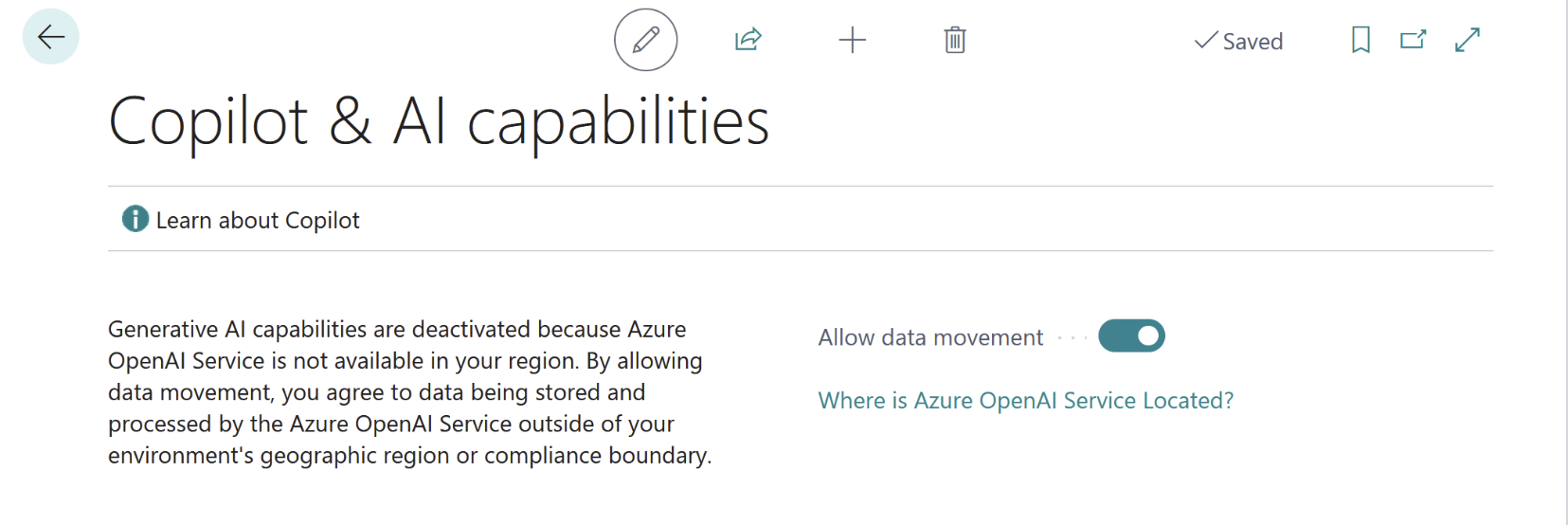Screen dimensions: 1568x525
Task: Open the Where is Azure OpenAI Service Located link
Action: pyautogui.click(x=1025, y=401)
